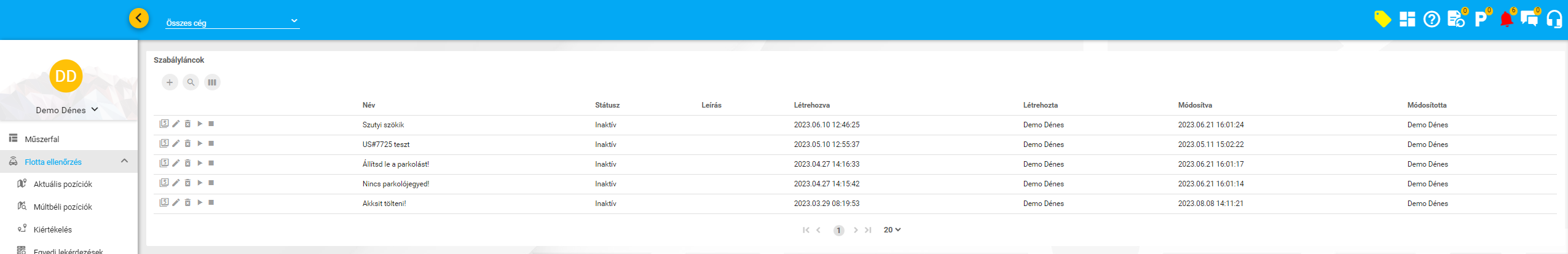
Task: Collapse sidebar with yellow back arrow button
Action: tap(139, 18)
